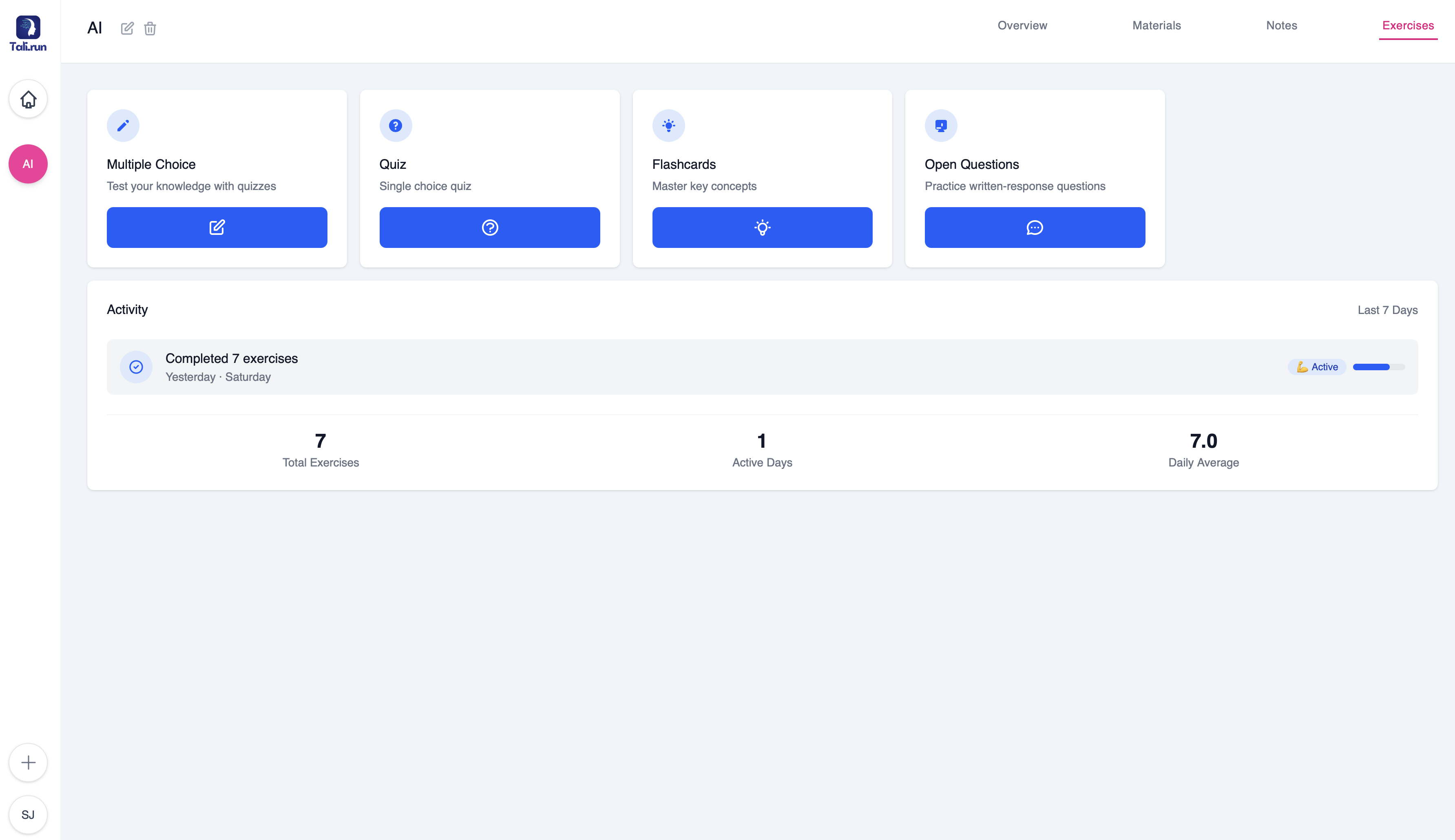
Task: Go to the Notes tab
Action: [1281, 25]
